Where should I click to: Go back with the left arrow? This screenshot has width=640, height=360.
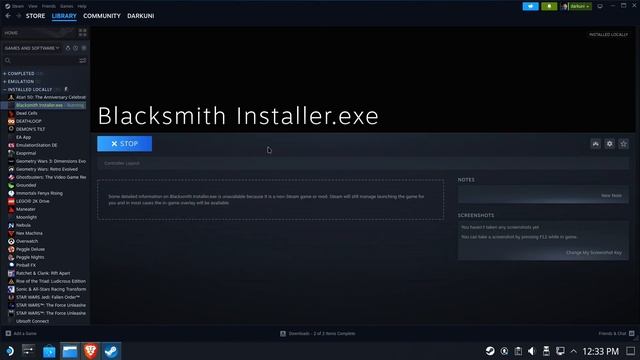coord(8,16)
